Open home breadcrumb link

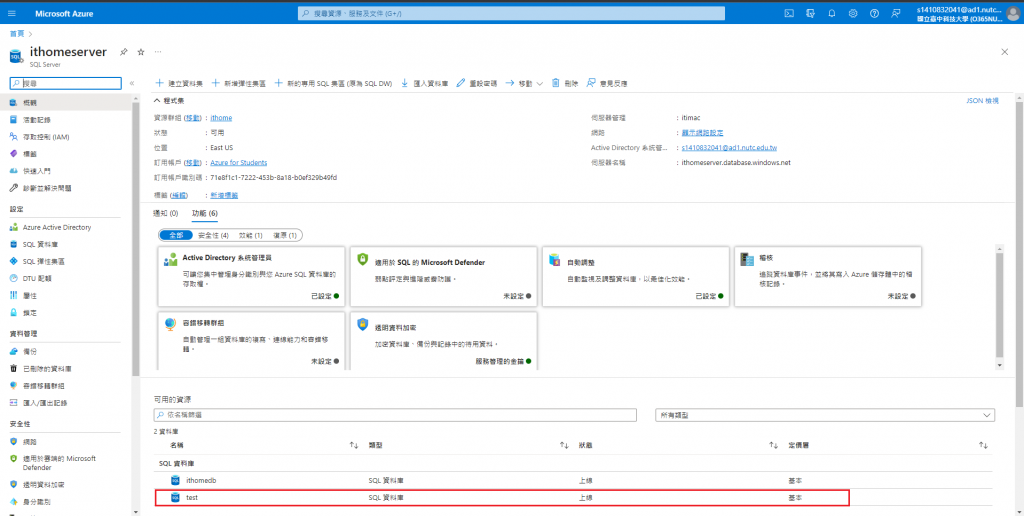pyautogui.click(x=17, y=33)
